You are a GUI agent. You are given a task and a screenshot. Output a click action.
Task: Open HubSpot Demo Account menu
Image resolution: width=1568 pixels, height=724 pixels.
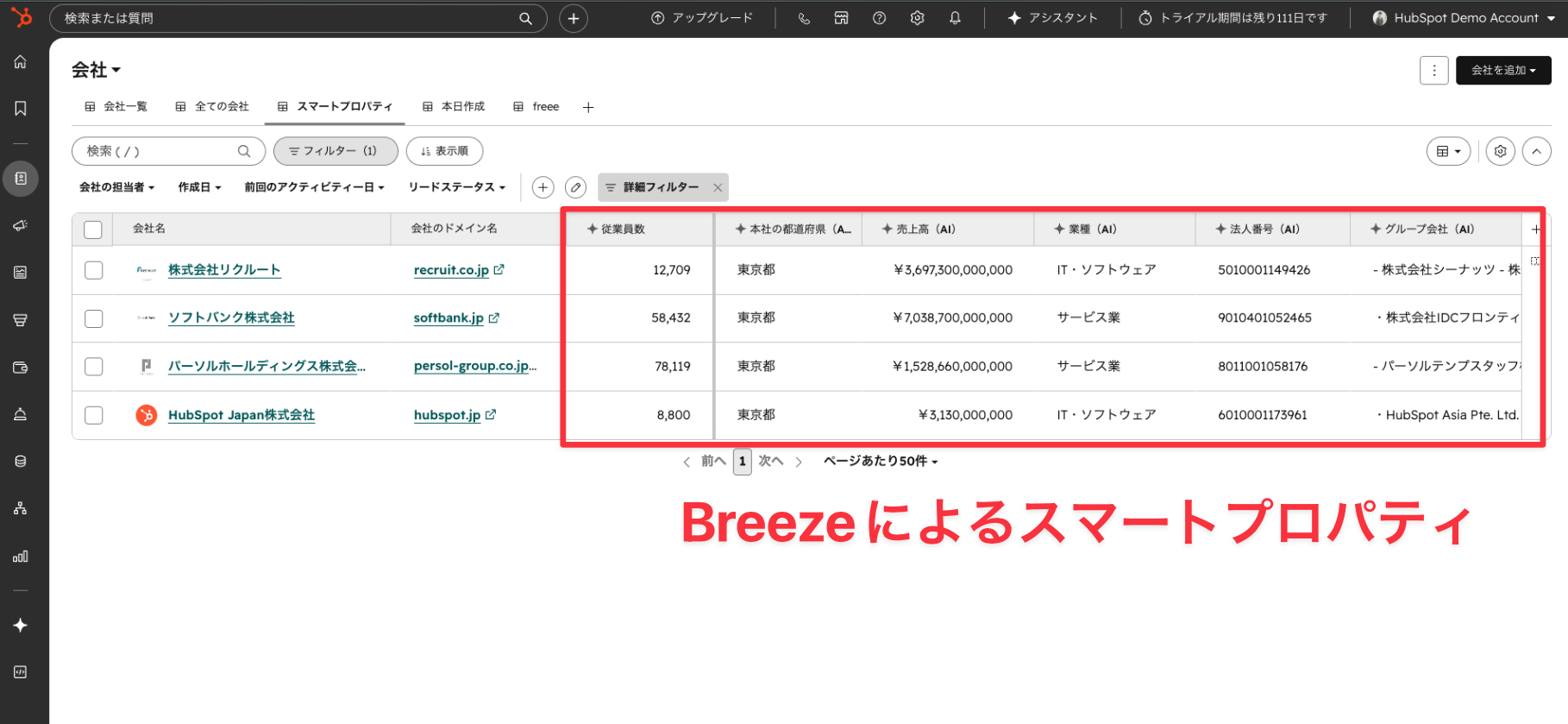1464,18
